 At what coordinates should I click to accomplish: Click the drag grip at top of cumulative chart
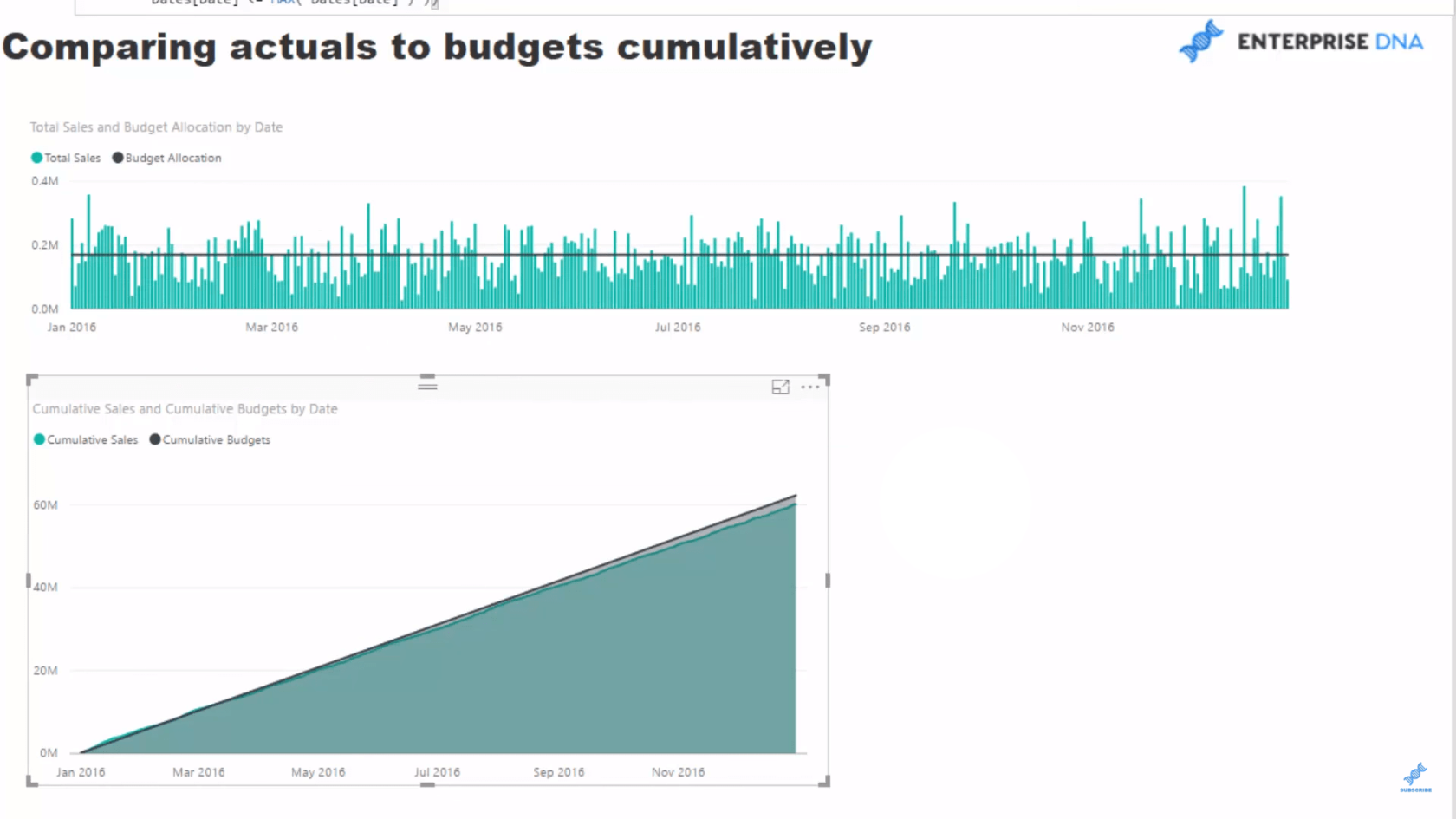pos(427,384)
